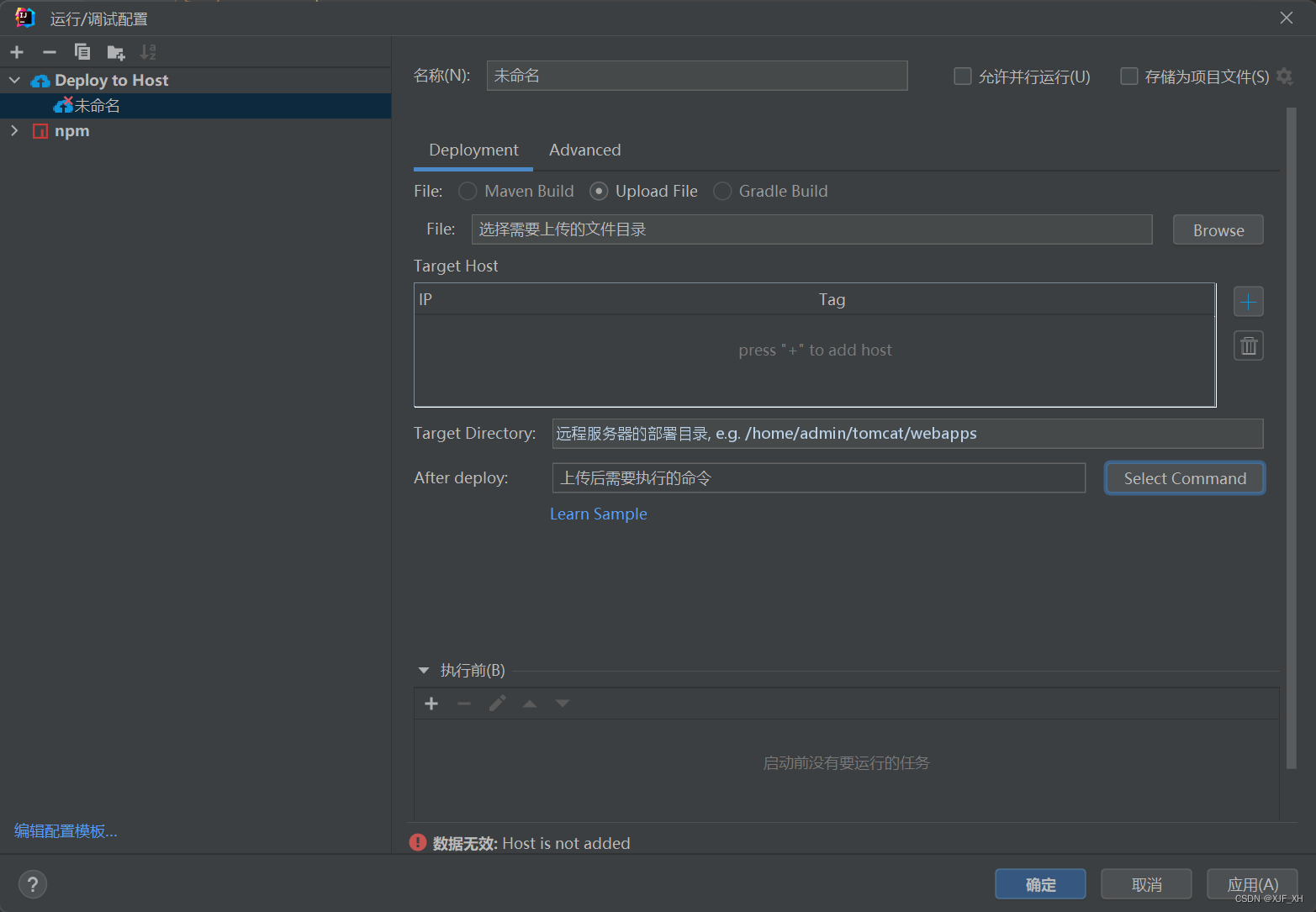
Task: Select the Maven Build radio button
Action: pyautogui.click(x=468, y=191)
